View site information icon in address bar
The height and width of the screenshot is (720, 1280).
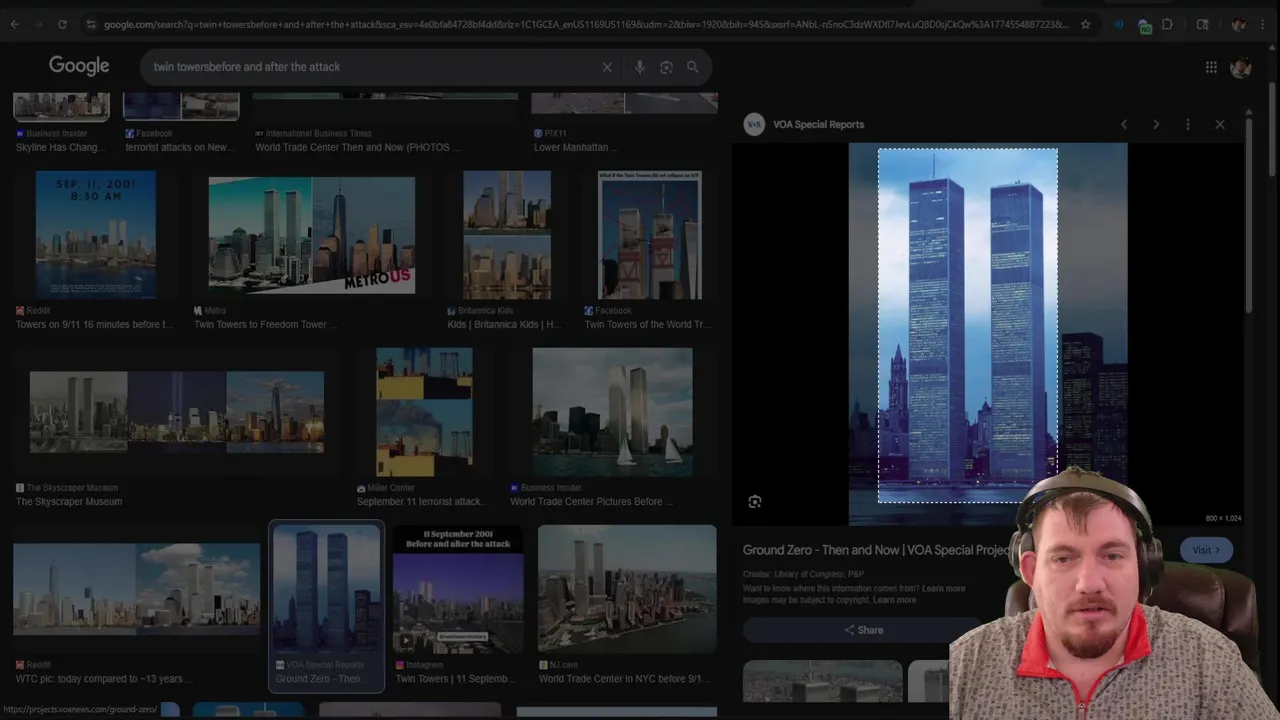point(91,24)
